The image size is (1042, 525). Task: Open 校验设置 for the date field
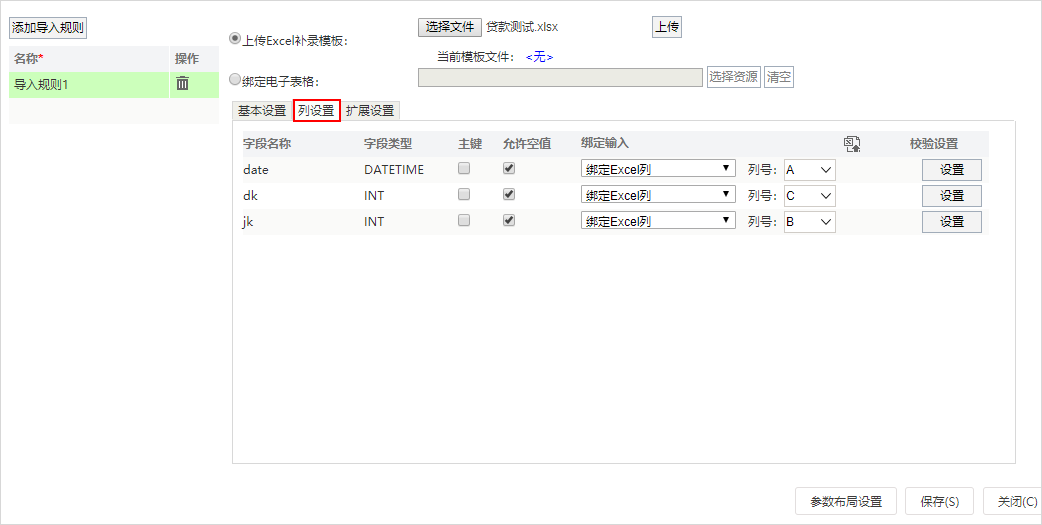click(952, 169)
